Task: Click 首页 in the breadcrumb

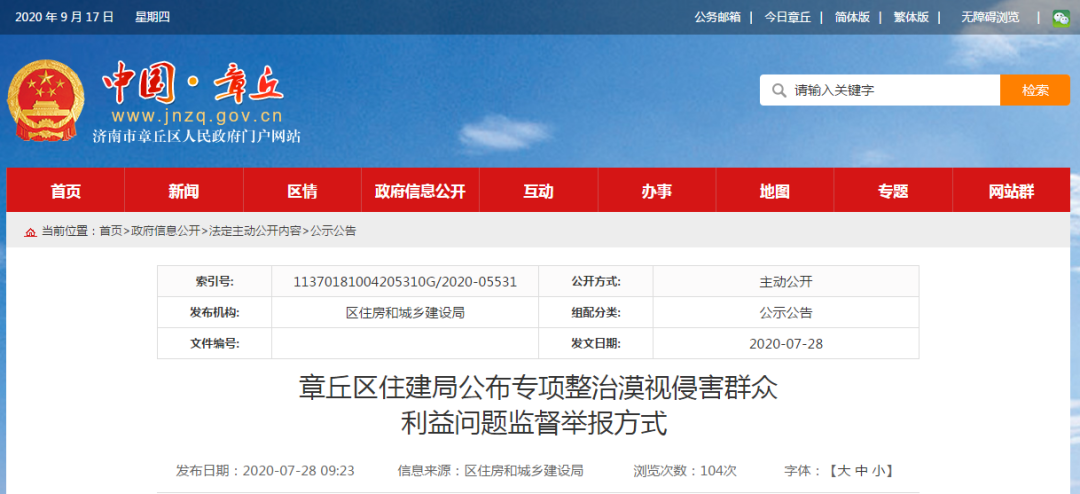Action: [110, 231]
